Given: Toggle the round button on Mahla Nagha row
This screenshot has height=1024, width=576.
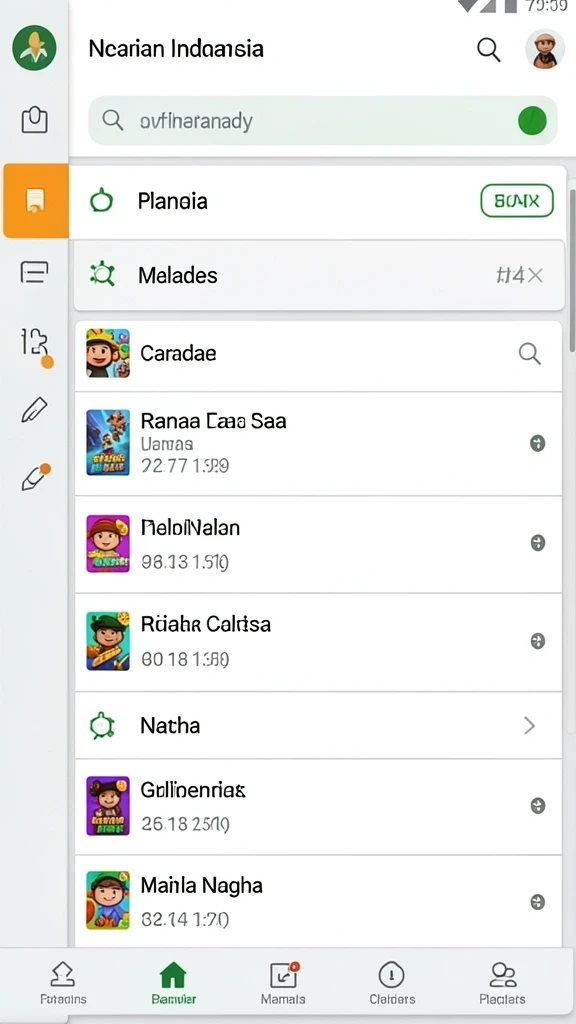Looking at the screenshot, I should 537,903.
